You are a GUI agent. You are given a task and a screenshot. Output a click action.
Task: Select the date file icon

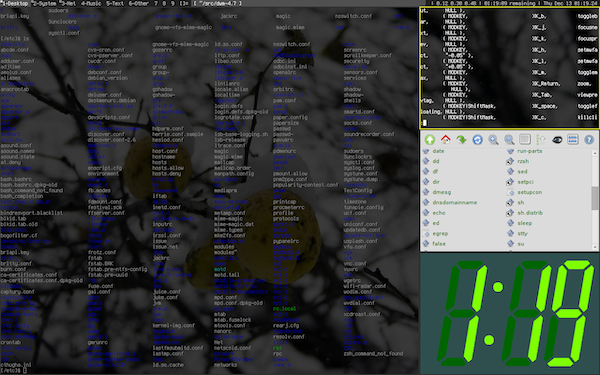426,151
